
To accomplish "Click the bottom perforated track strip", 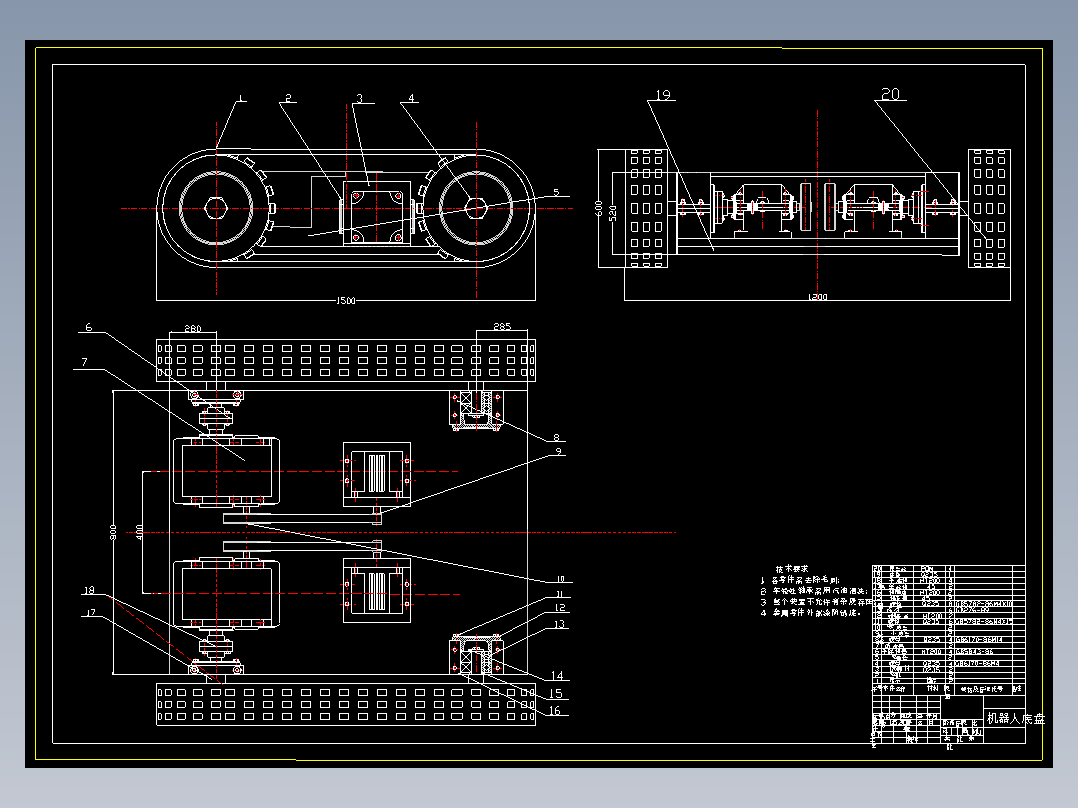I will (x=346, y=706).
